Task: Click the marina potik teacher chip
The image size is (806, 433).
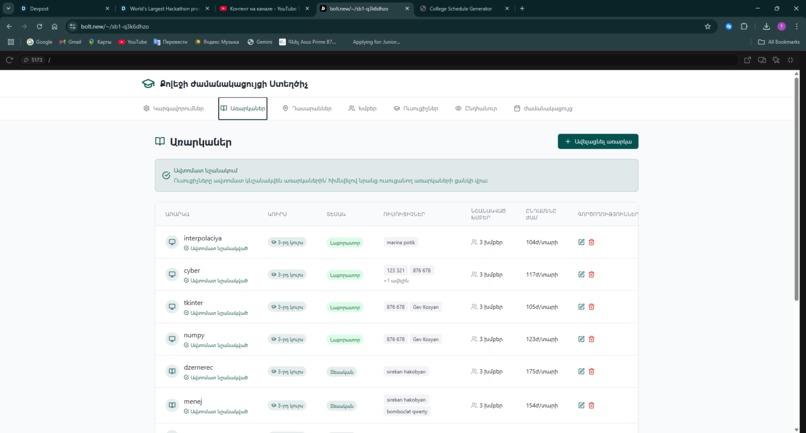Action: [400, 242]
